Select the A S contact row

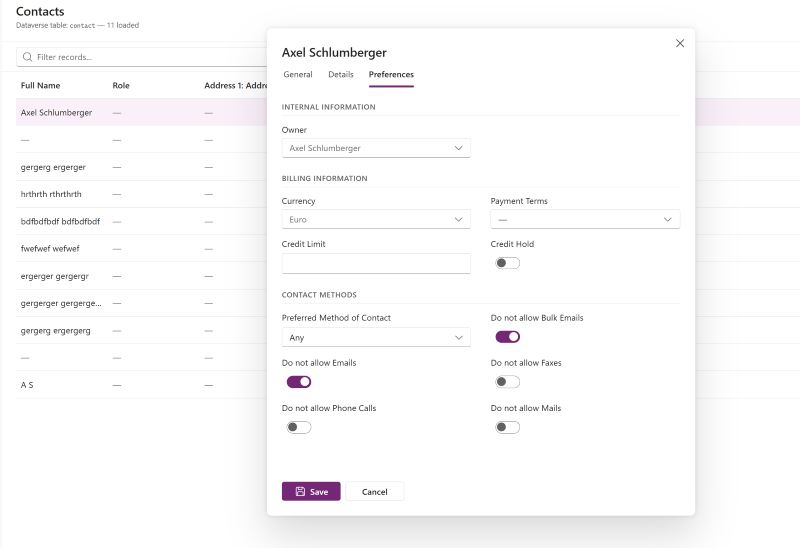tap(141, 385)
